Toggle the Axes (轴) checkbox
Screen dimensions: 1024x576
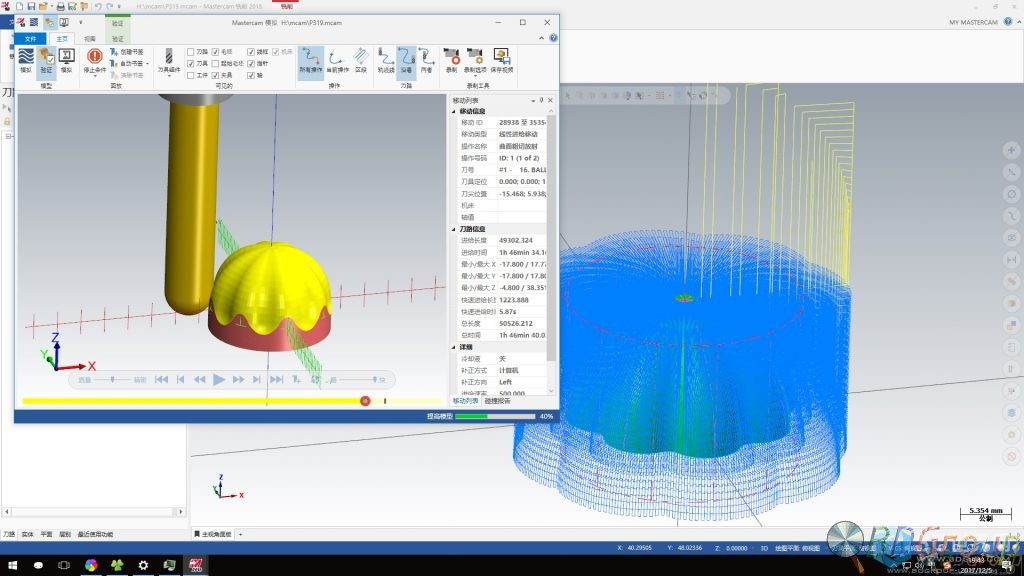251,75
